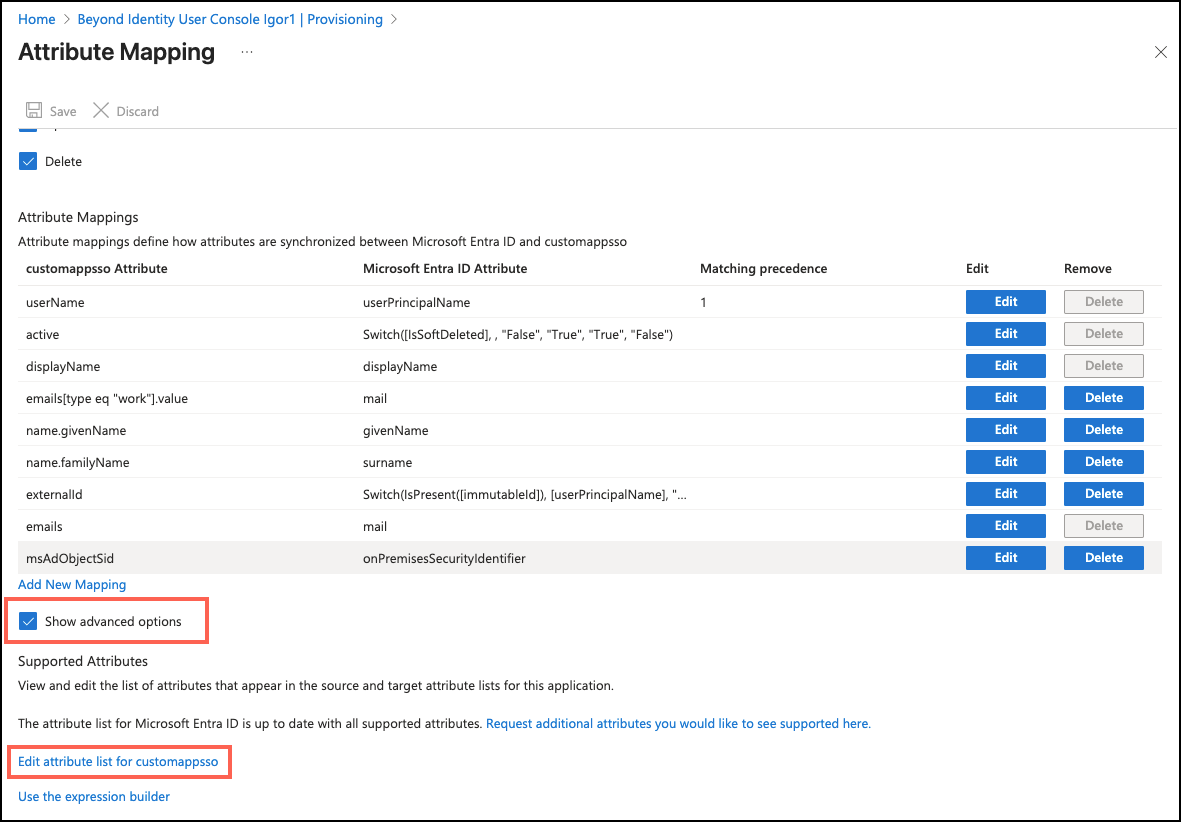This screenshot has height=822, width=1181.
Task: Delete the emails work value mapping
Action: pyautogui.click(x=1103, y=398)
